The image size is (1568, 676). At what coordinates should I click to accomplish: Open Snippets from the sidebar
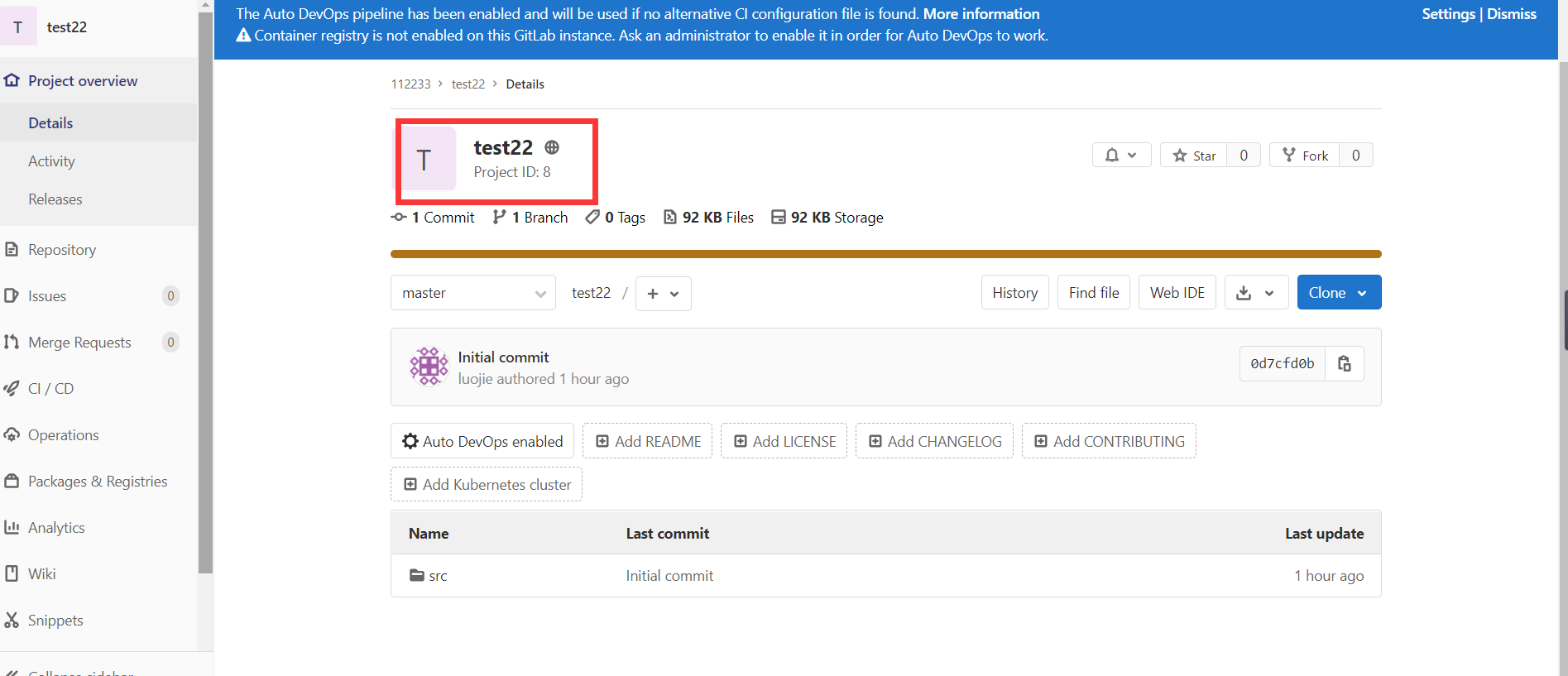coord(55,621)
